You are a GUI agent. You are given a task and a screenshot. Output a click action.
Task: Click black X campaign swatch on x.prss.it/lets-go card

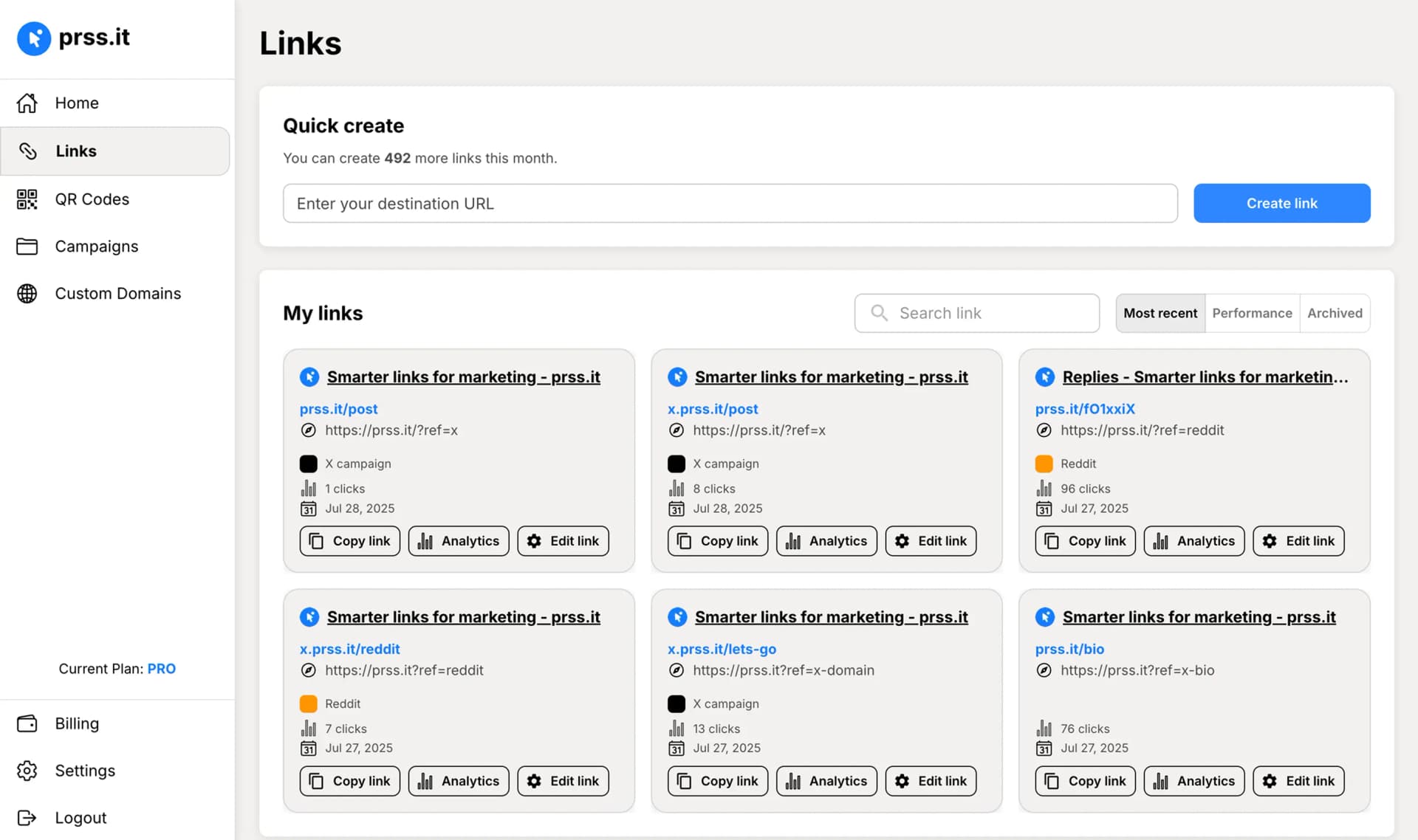tap(676, 704)
